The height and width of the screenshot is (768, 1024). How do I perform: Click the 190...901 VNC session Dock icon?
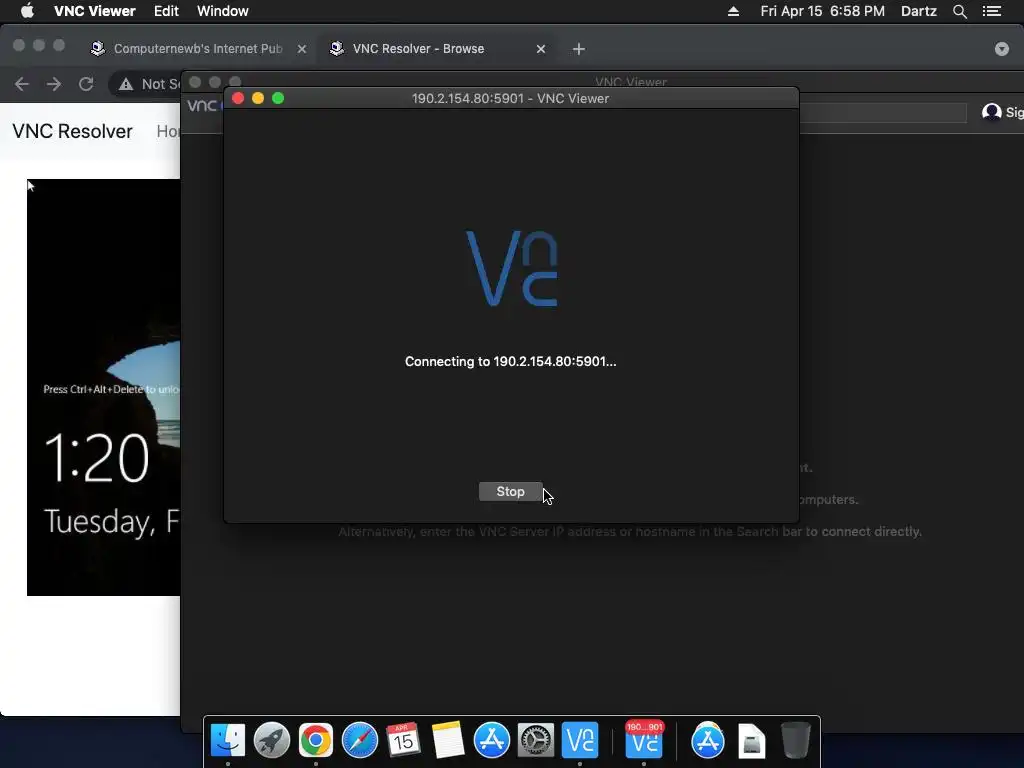644,741
